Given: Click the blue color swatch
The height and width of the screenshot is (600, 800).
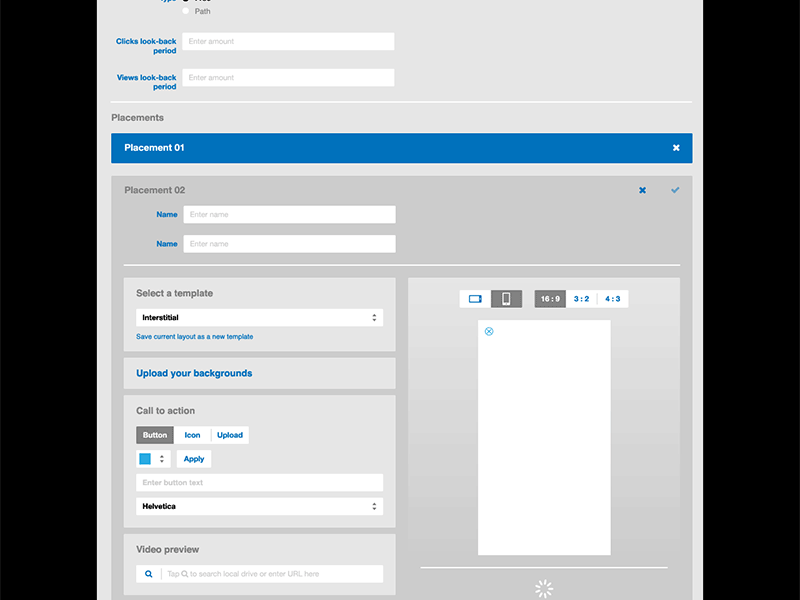Looking at the screenshot, I should click(143, 458).
